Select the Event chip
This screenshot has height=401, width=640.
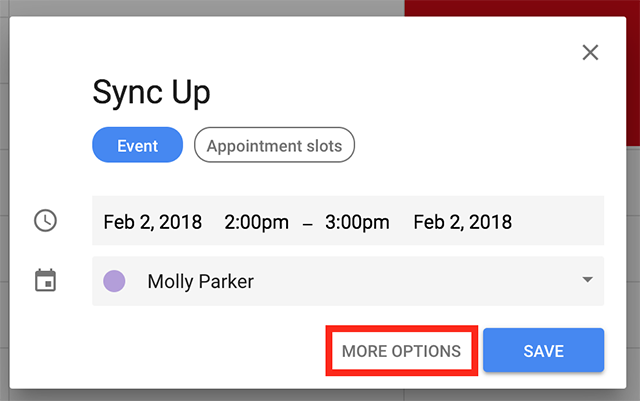137,146
